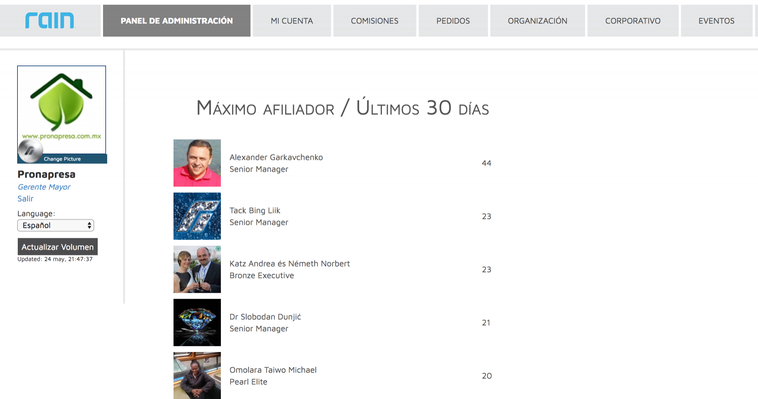Click count 23 in Tack Bing Liik row

coord(486,217)
